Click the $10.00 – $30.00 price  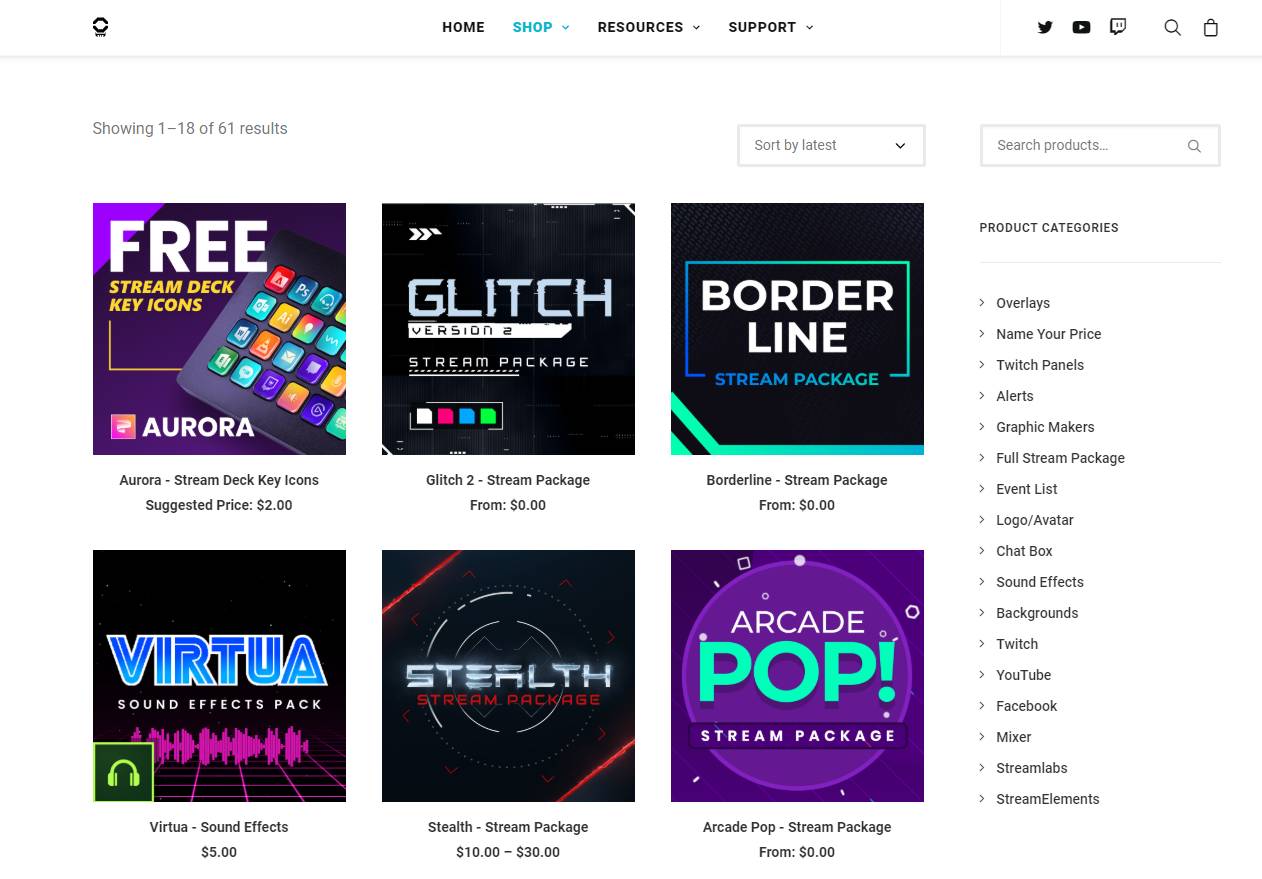click(x=508, y=852)
